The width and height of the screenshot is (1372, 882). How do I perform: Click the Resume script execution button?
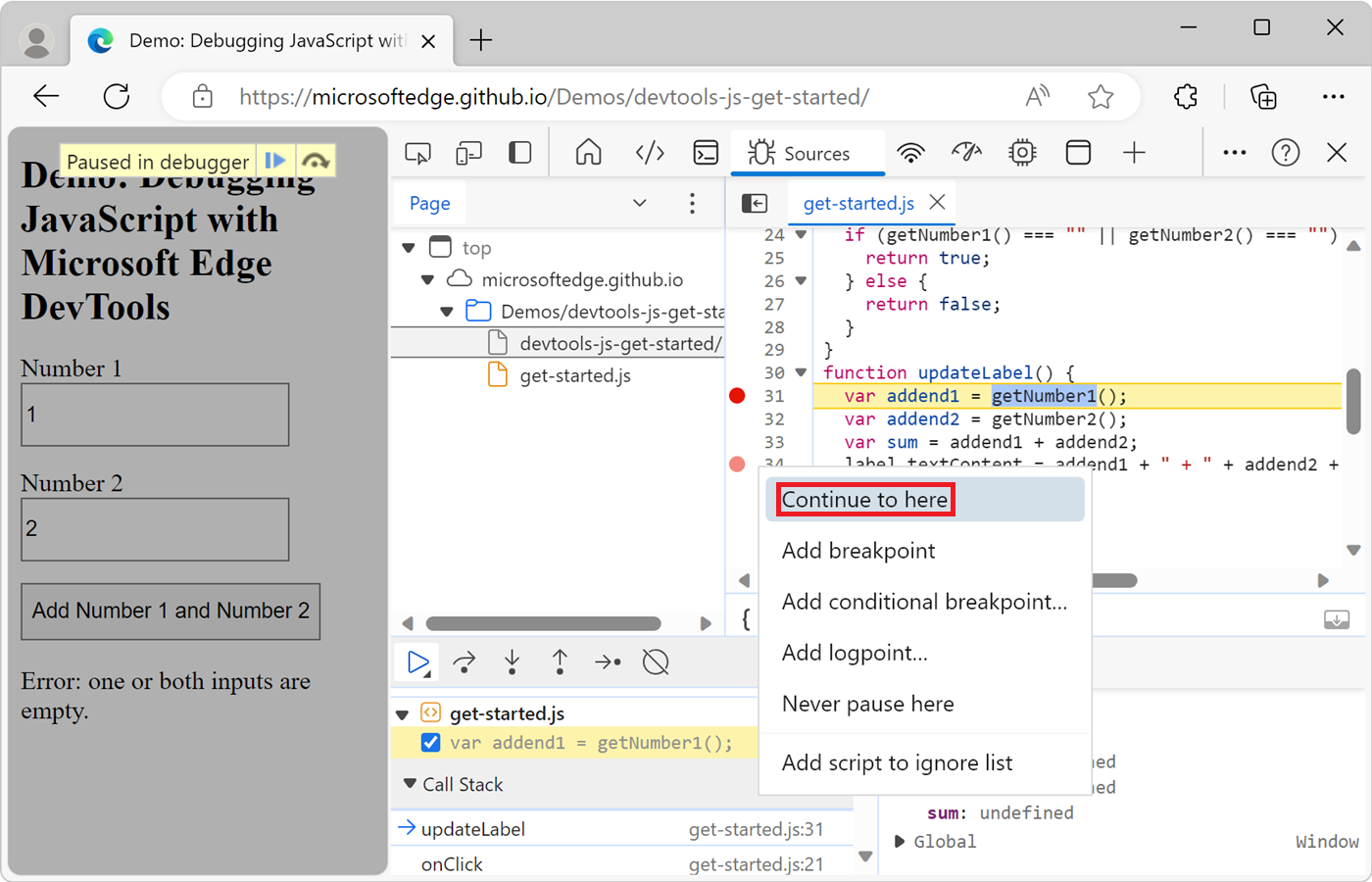418,663
